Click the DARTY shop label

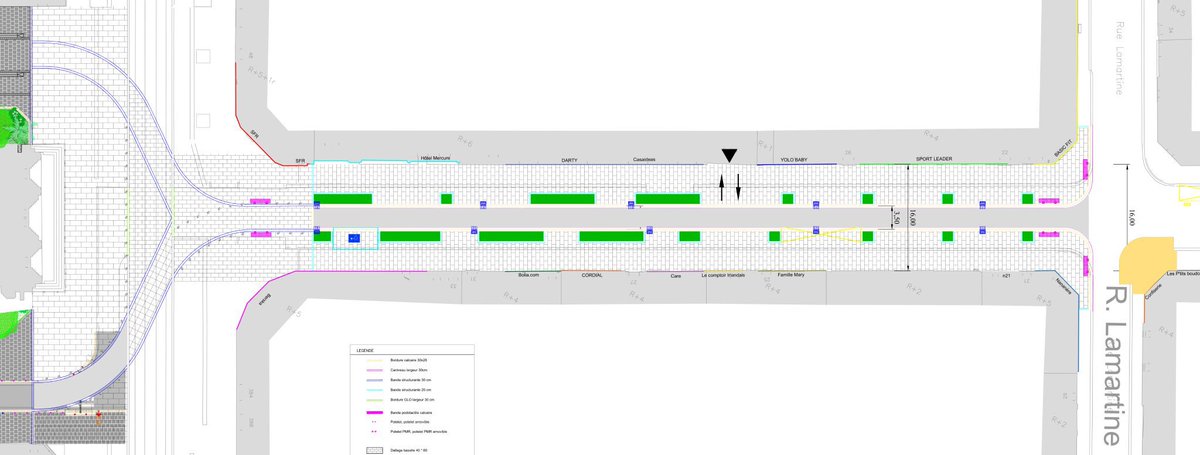point(569,159)
